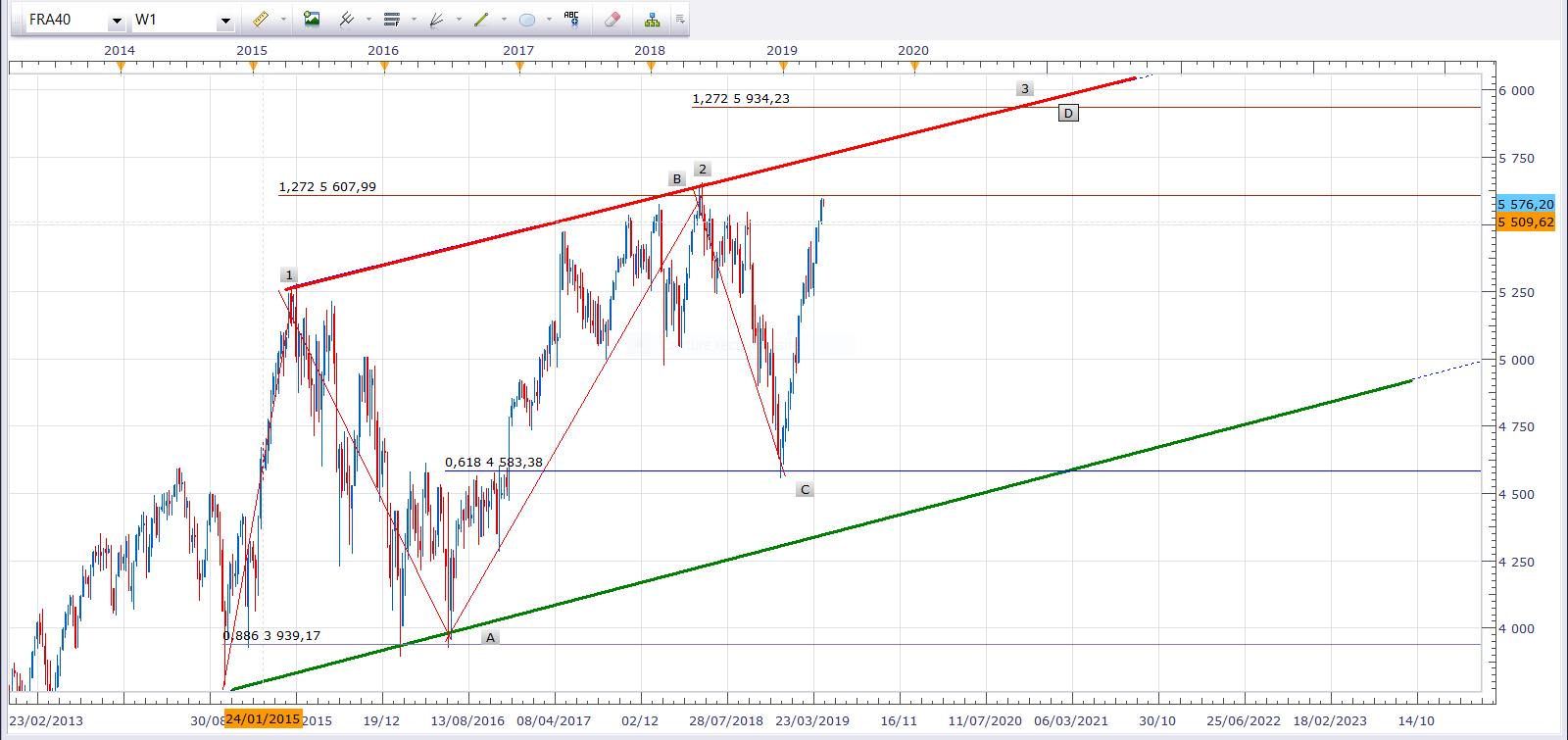Open the W1 timeframe dropdown
The image size is (1568, 740).
[224, 21]
